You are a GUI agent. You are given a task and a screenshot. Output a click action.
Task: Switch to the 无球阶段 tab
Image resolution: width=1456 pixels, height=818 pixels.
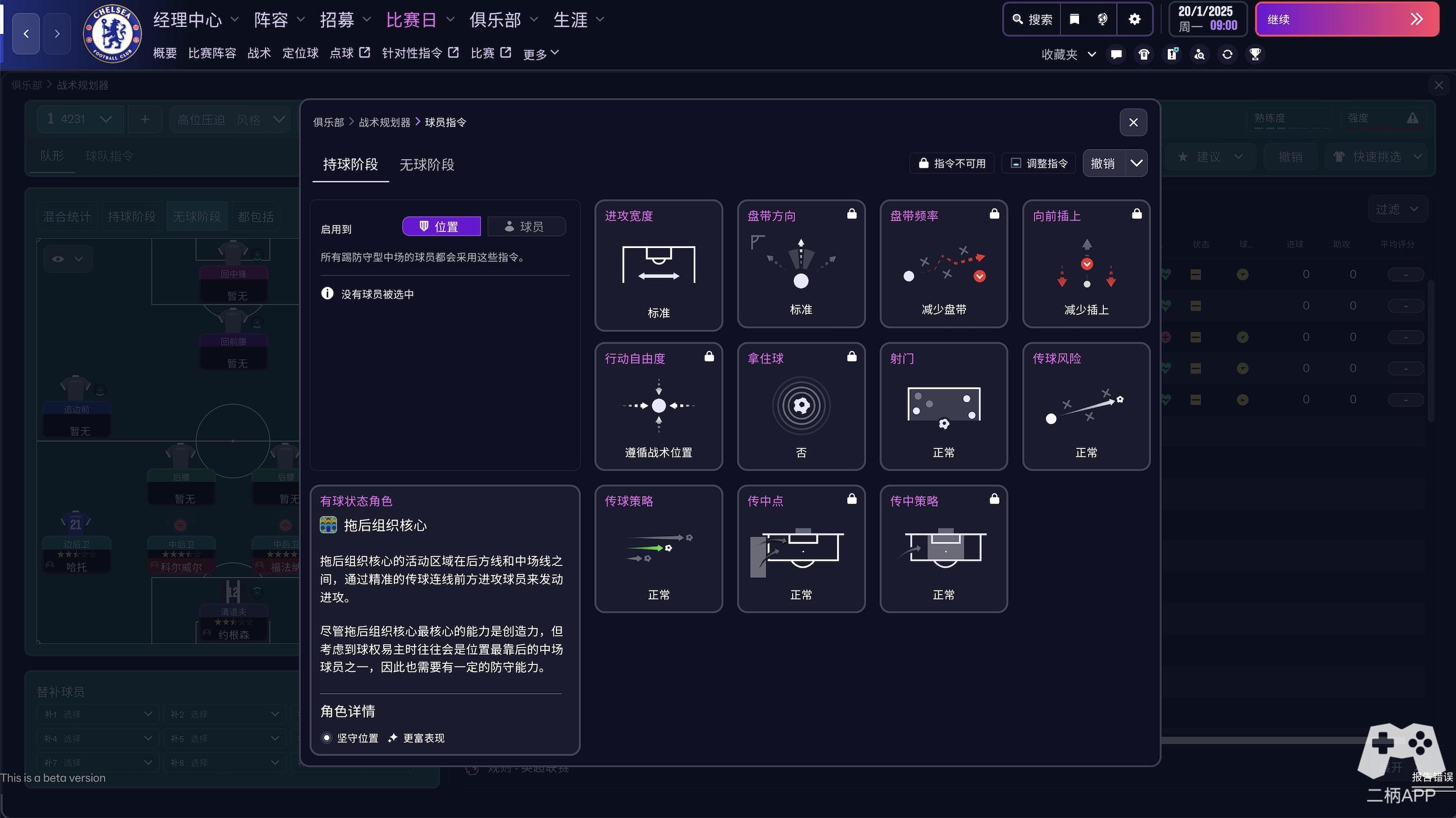pos(427,165)
